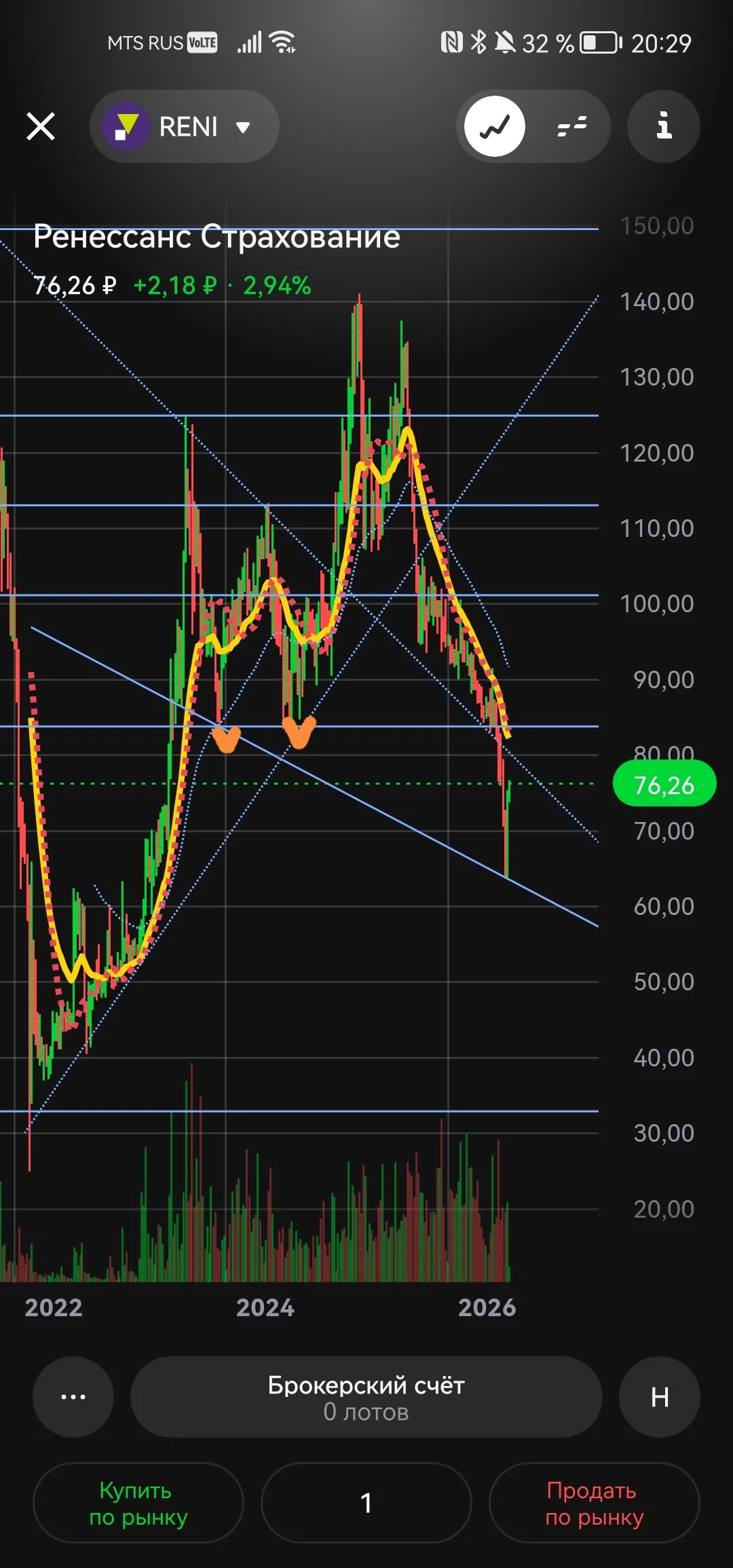Image resolution: width=733 pixels, height=1568 pixels.
Task: Tap the 20,00 price axis label
Action: pyautogui.click(x=664, y=1209)
